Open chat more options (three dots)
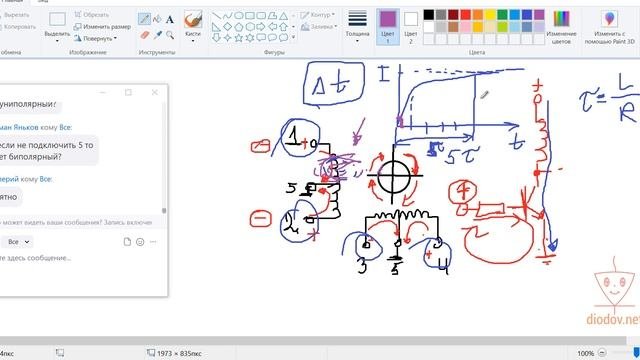 (x=153, y=242)
